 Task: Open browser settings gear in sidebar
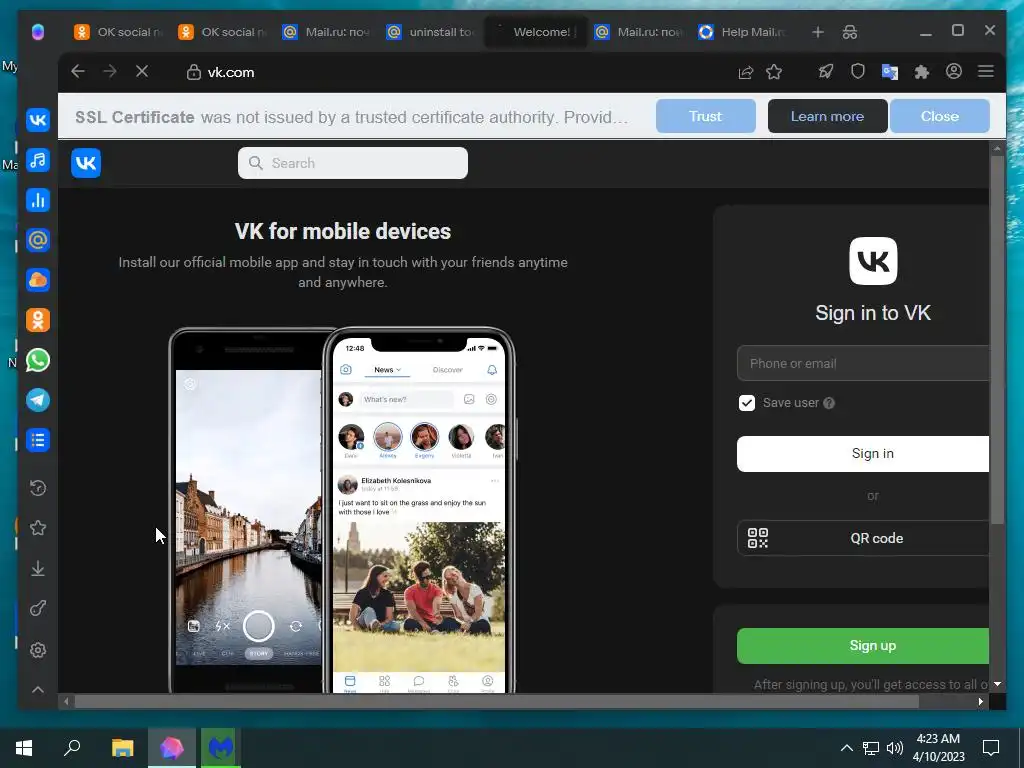38,650
